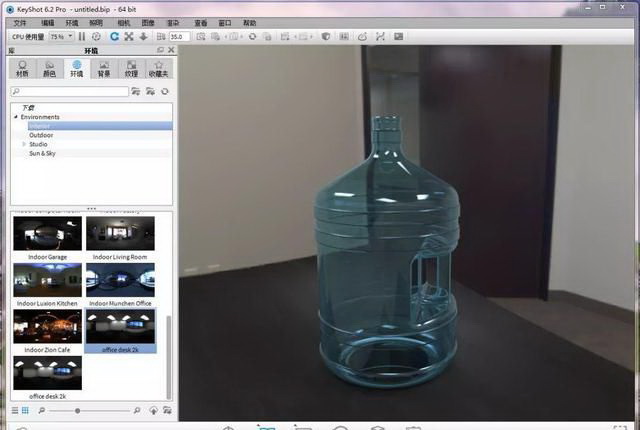Switch to the 纹理 library tab

131,69
